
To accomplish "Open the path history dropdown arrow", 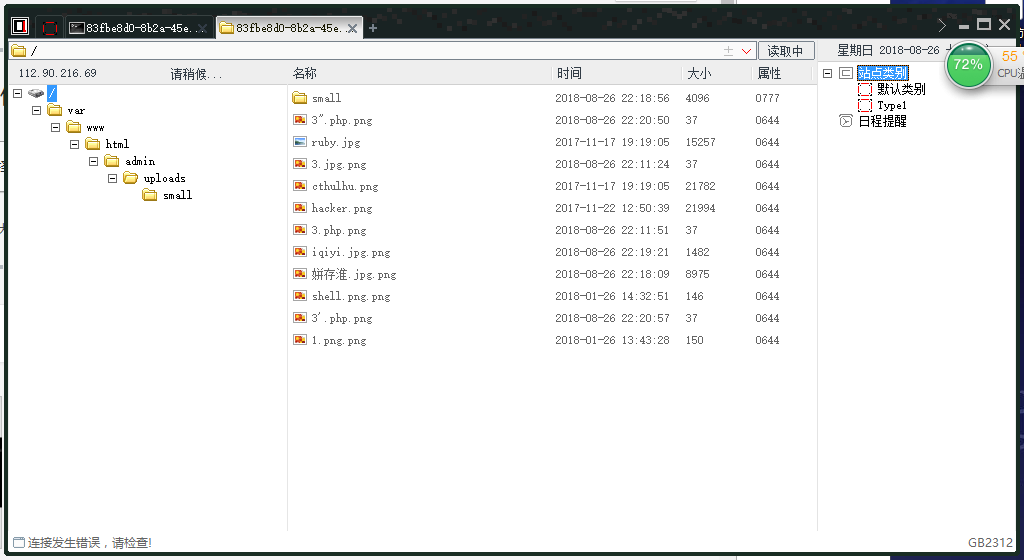I will pos(746,51).
